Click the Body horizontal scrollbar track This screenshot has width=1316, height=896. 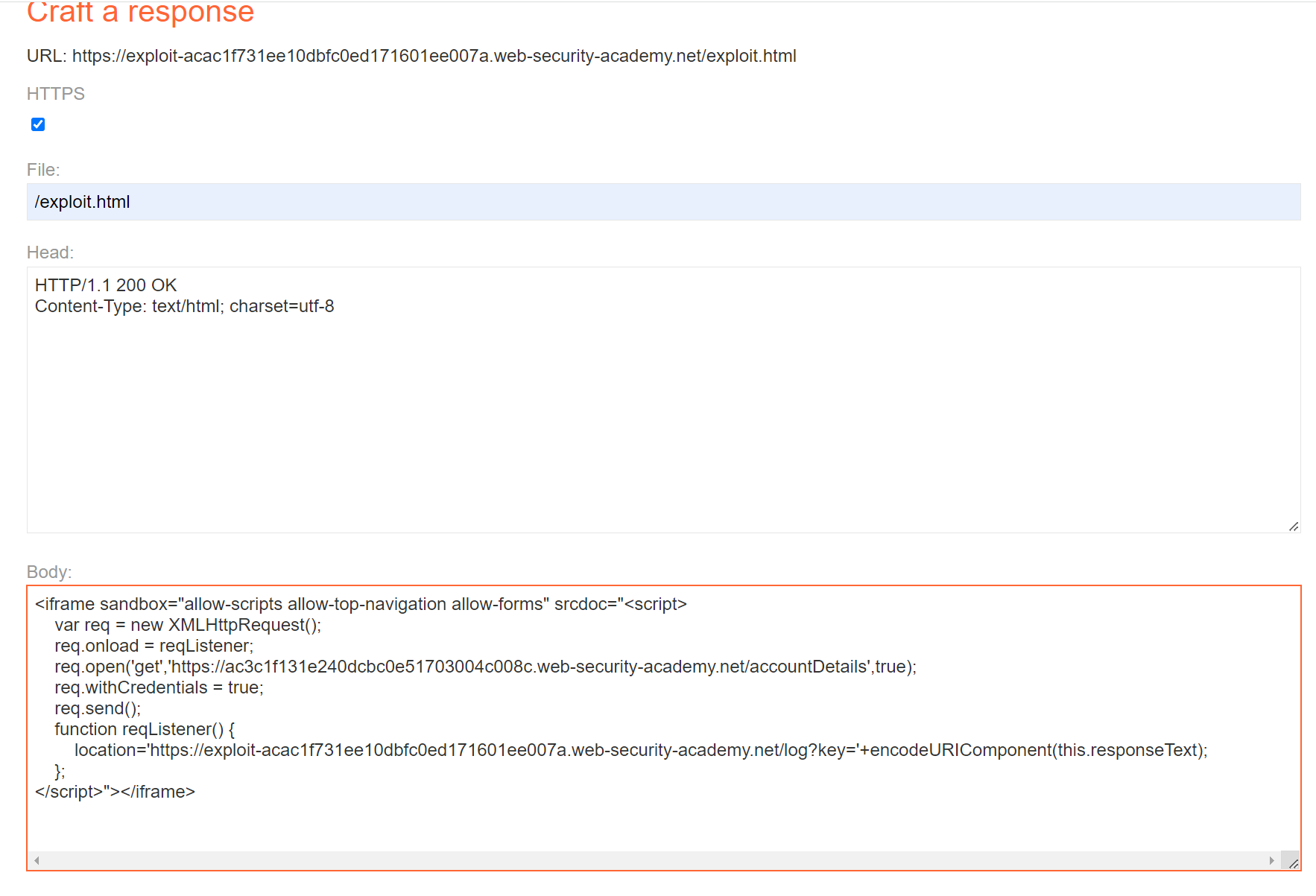click(x=654, y=861)
